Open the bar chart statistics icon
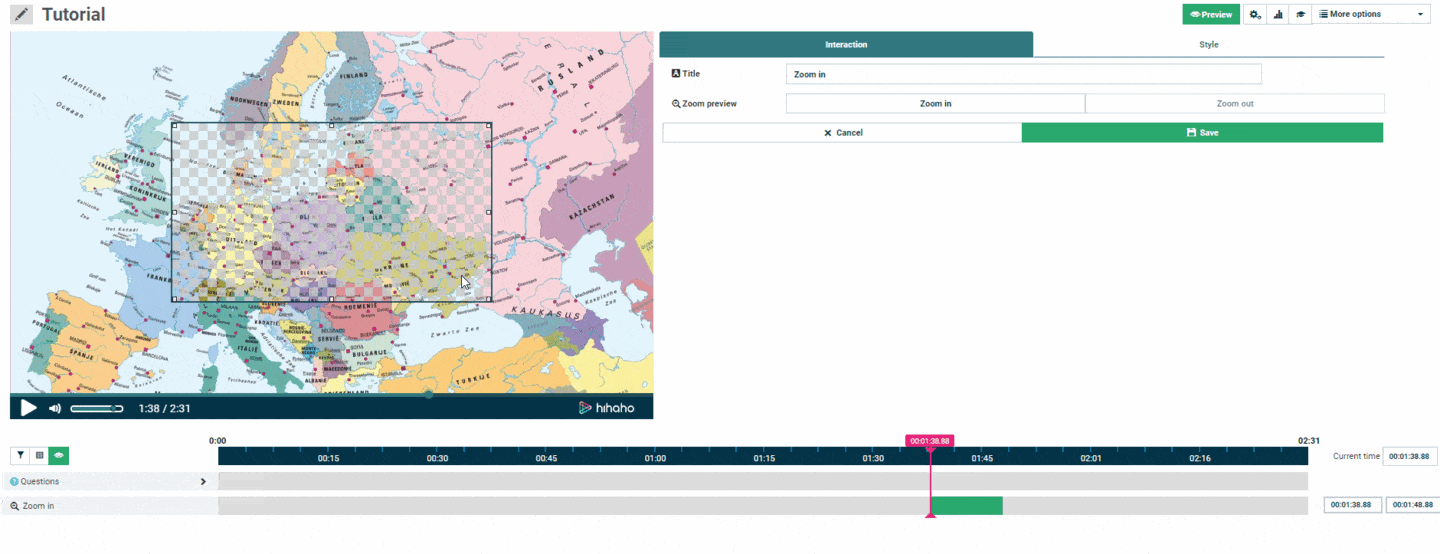This screenshot has width=1440, height=554. coord(1278,14)
